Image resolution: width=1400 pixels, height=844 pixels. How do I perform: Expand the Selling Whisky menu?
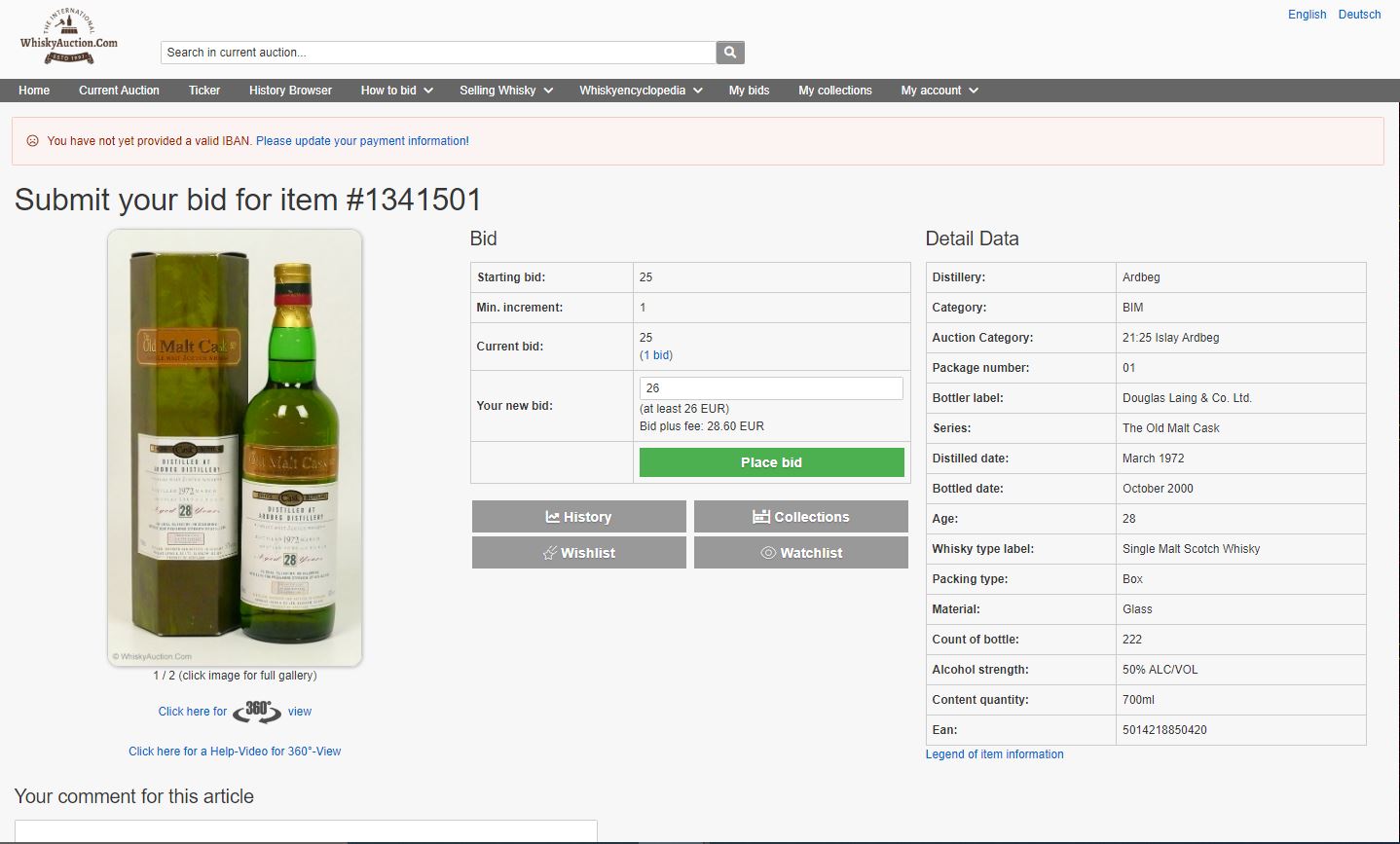506,91
